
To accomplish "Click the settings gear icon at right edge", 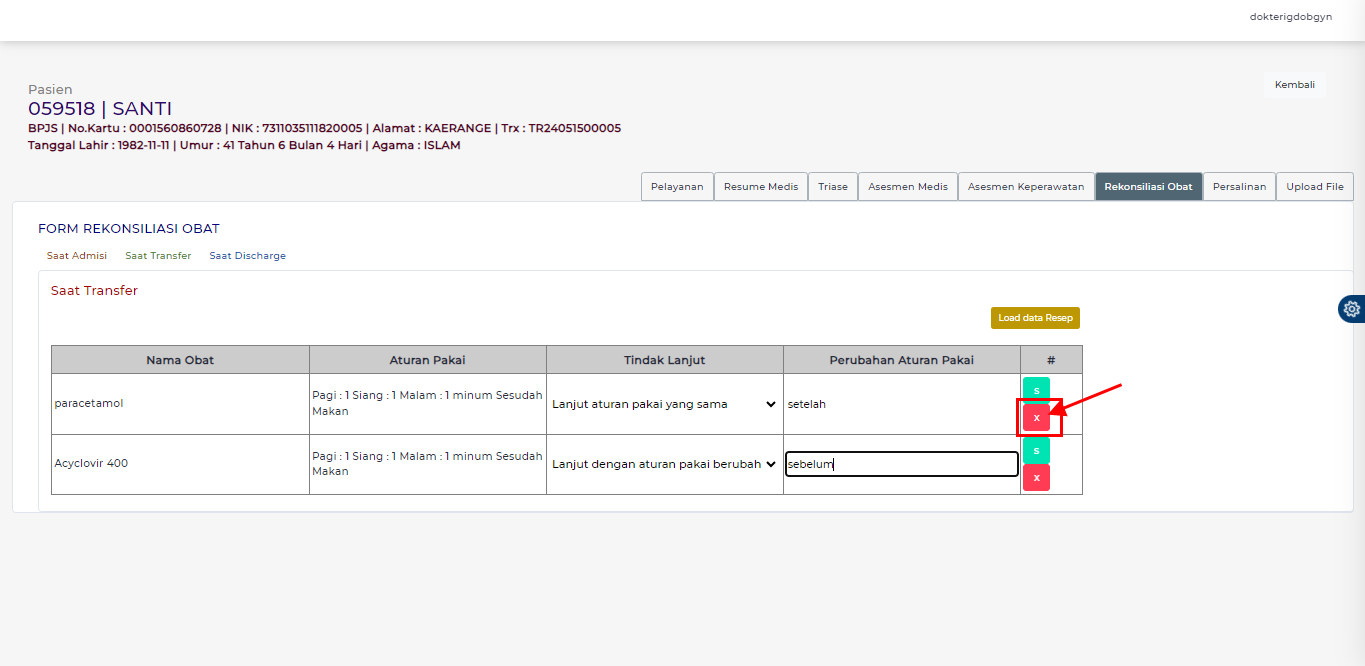I will click(x=1352, y=309).
